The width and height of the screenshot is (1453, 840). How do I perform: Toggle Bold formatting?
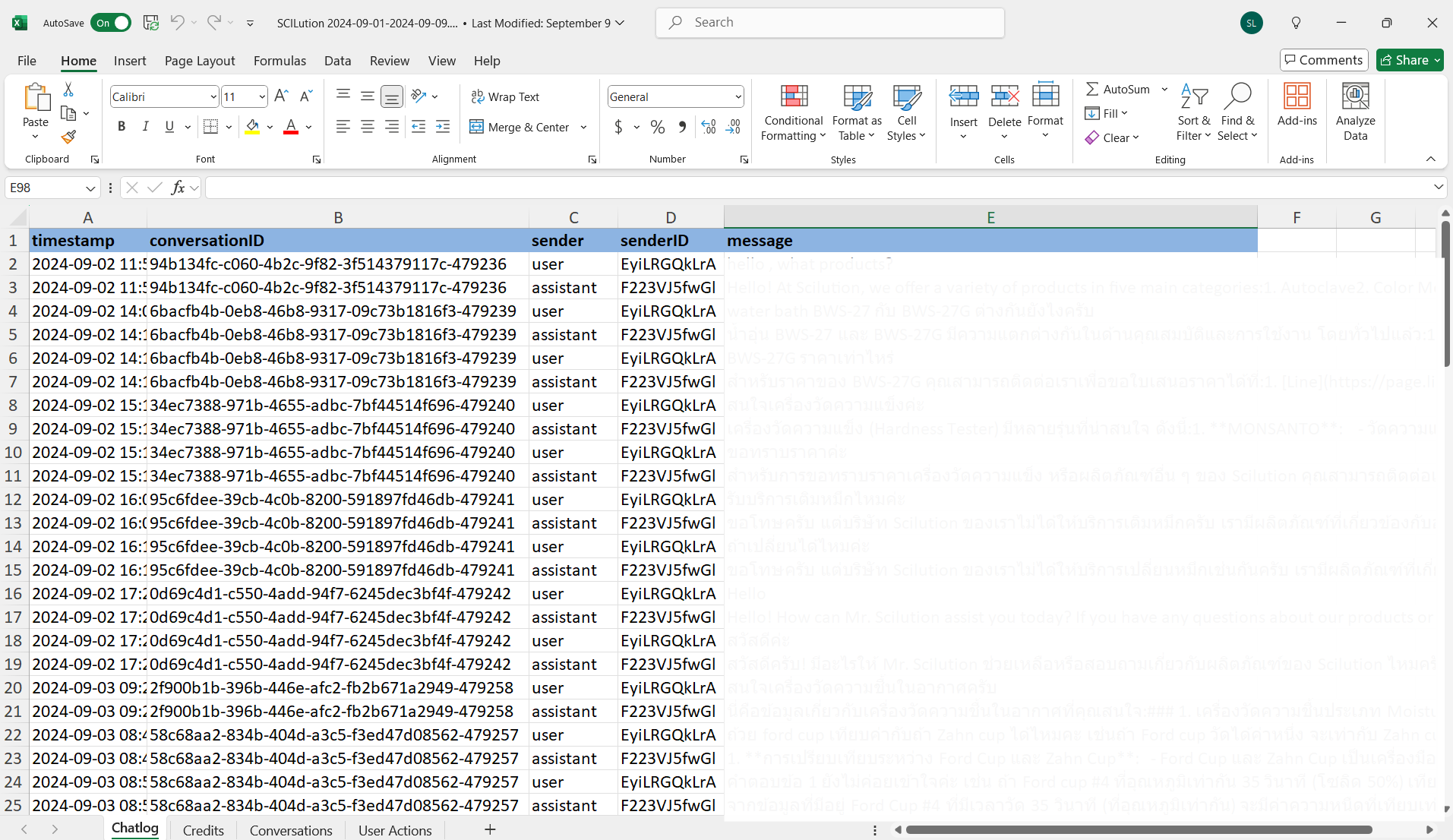click(x=122, y=127)
